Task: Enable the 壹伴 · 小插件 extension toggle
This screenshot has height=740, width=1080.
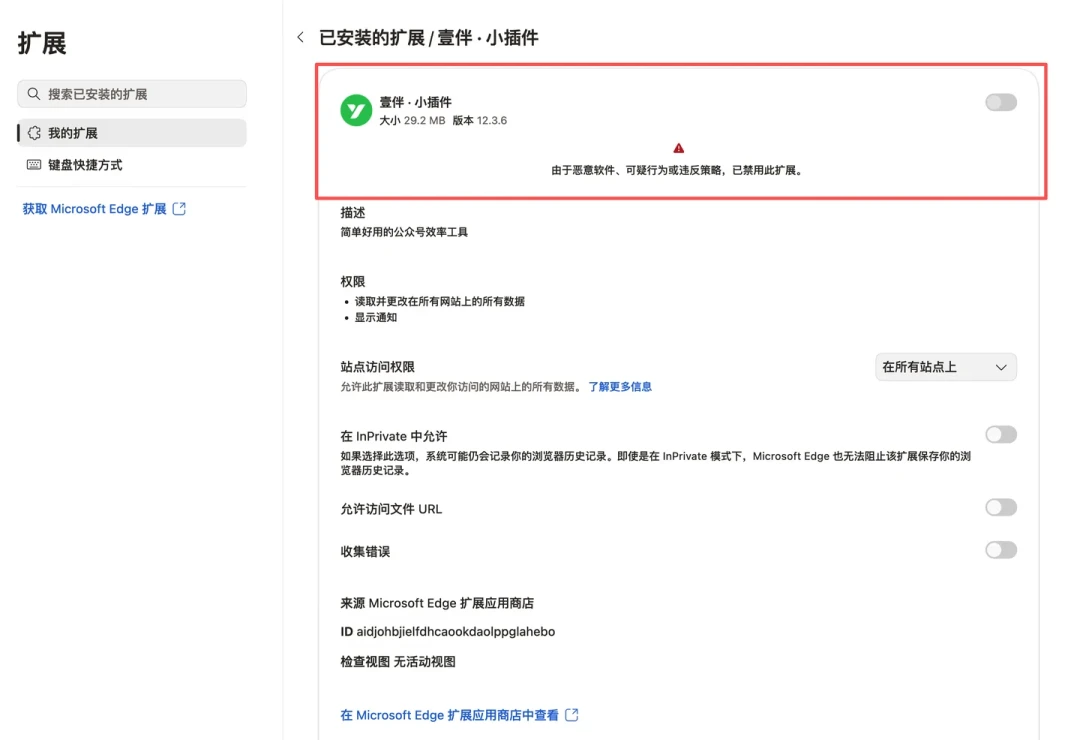Action: click(x=1001, y=103)
